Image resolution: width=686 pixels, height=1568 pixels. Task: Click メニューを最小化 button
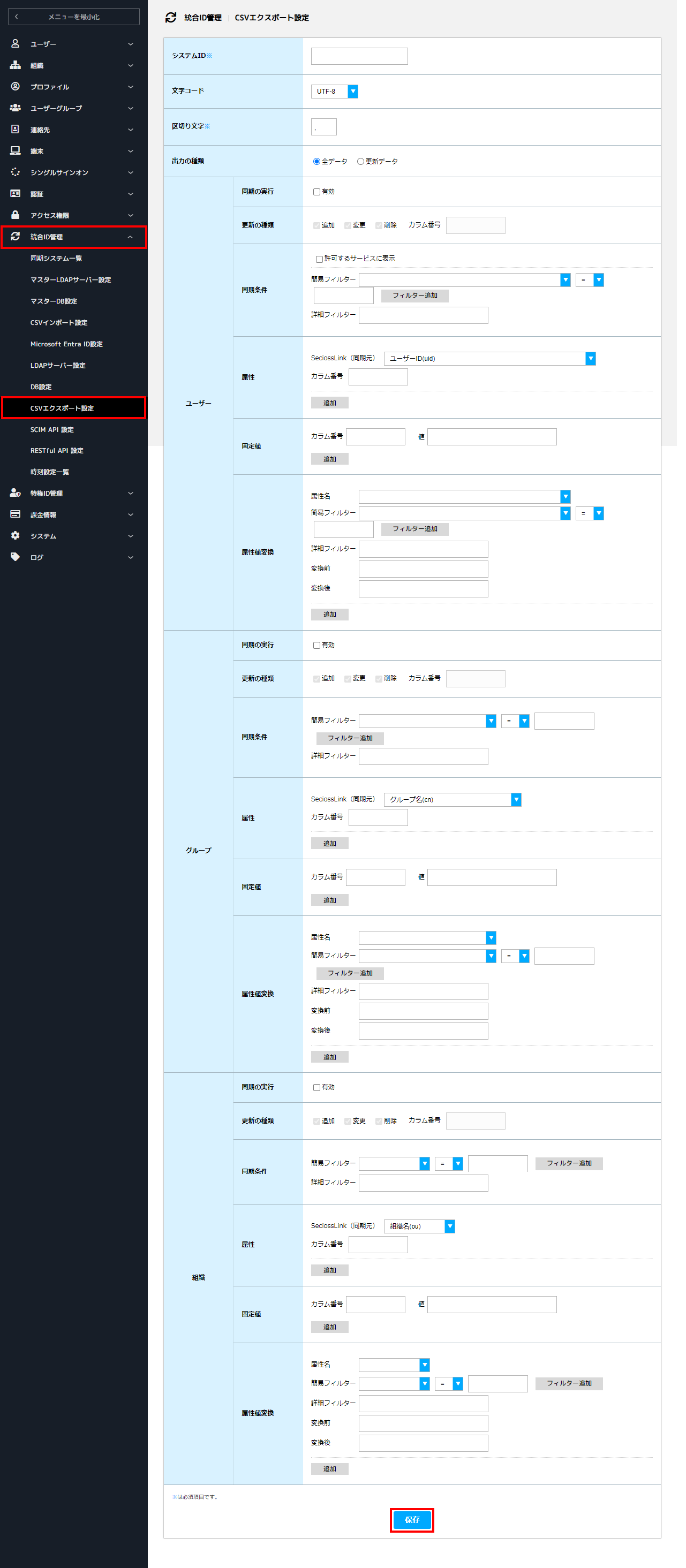click(74, 17)
